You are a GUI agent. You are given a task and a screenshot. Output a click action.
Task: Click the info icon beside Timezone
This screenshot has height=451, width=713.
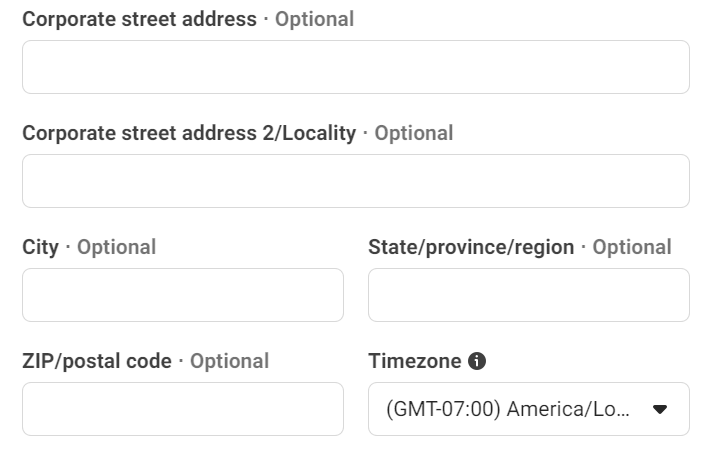(477, 361)
